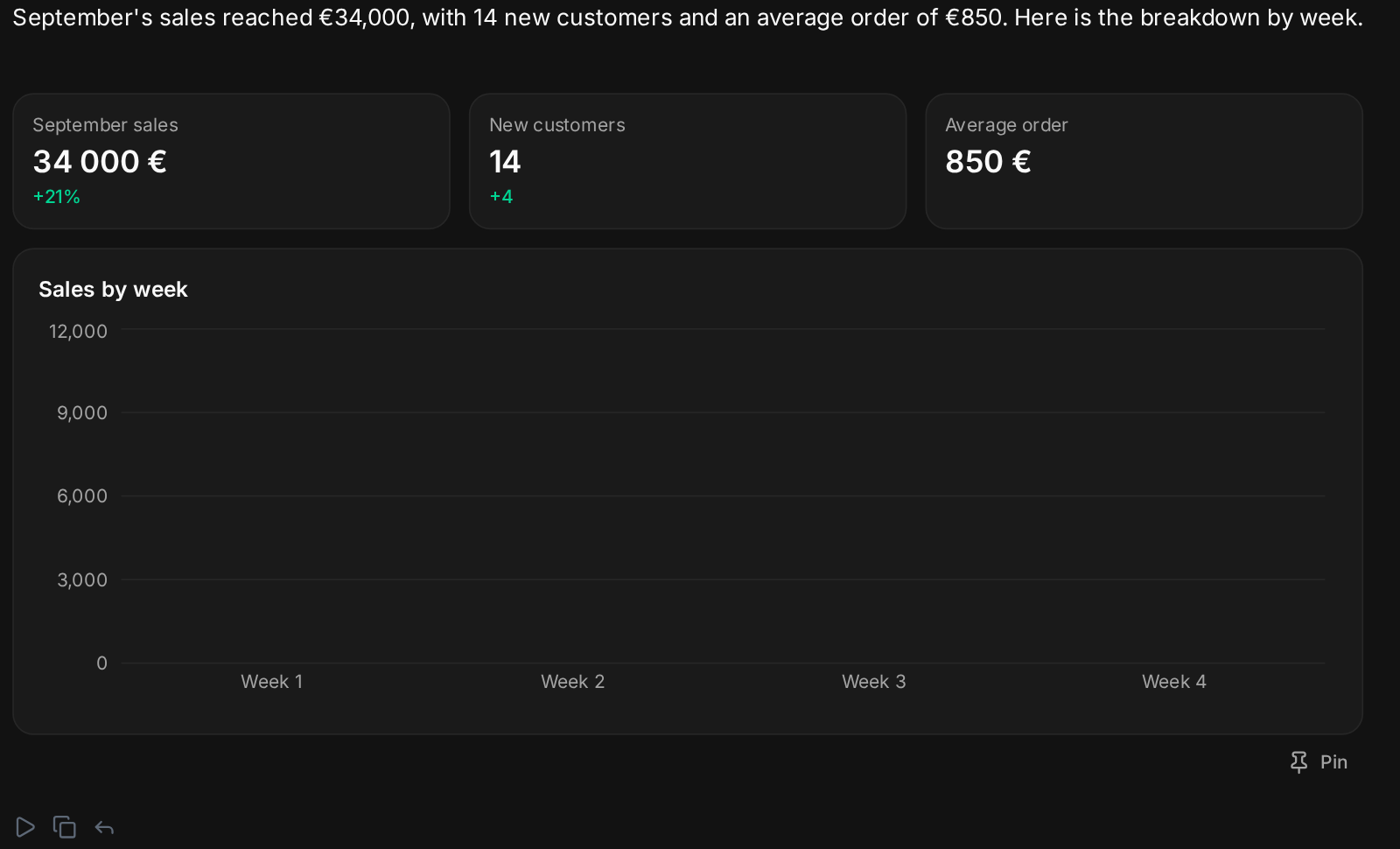
Task: Select the Week 1 axis label
Action: [x=272, y=682]
